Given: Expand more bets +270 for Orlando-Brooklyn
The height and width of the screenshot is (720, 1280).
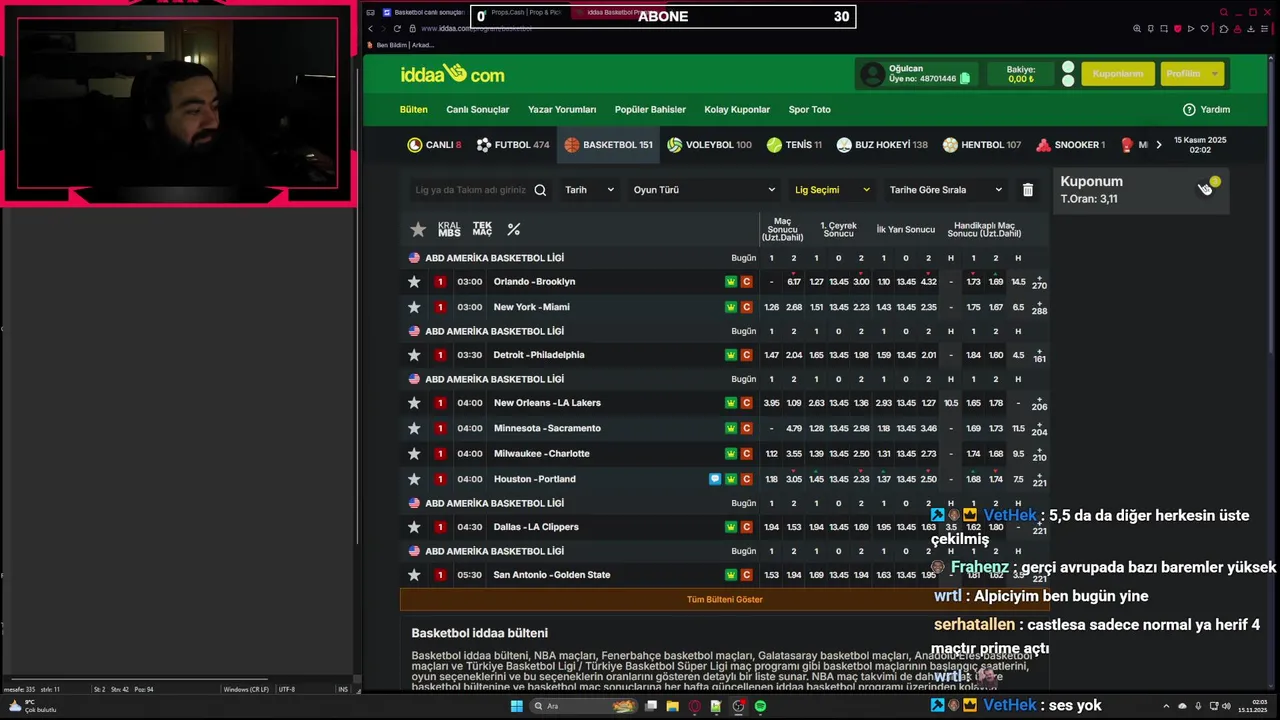Looking at the screenshot, I should click(1039, 283).
